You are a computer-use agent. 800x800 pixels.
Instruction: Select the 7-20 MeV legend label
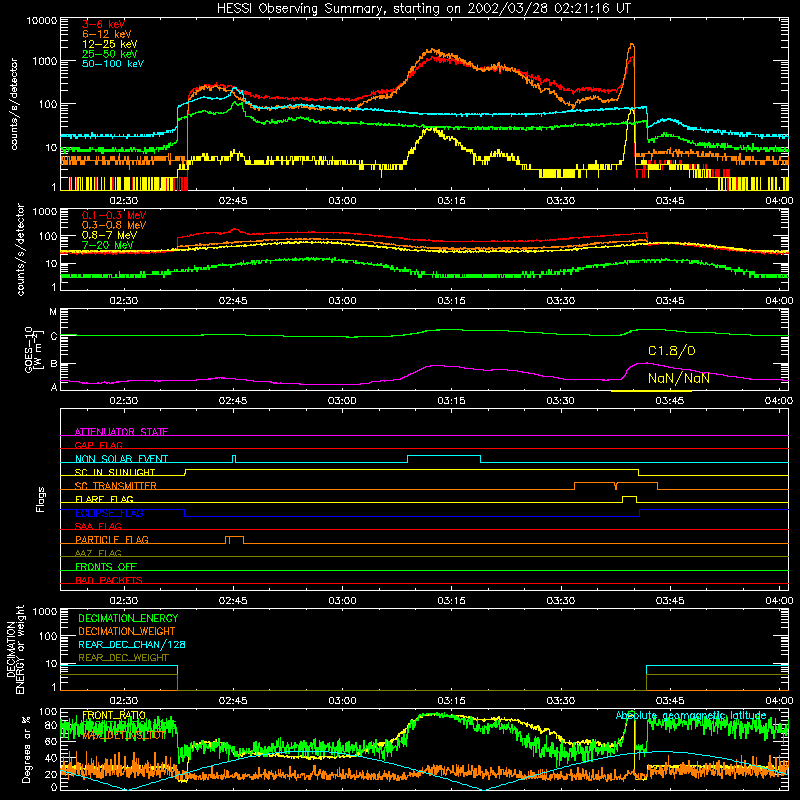[108, 245]
